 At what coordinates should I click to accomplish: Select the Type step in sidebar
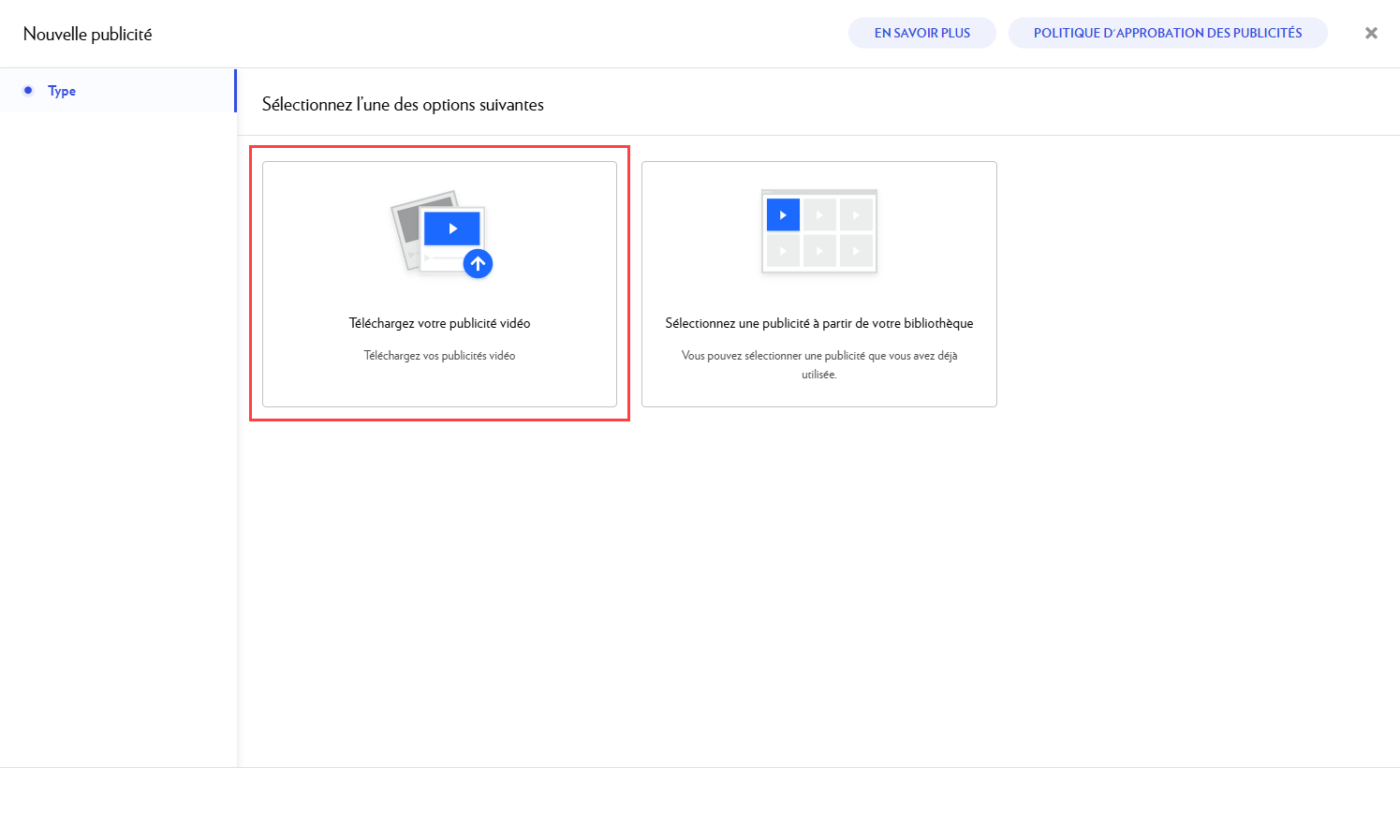click(x=62, y=91)
